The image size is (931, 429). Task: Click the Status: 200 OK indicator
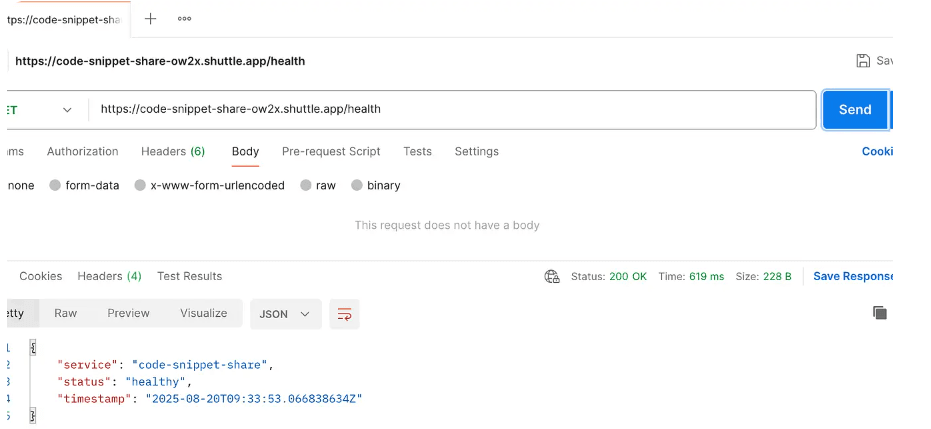point(609,277)
